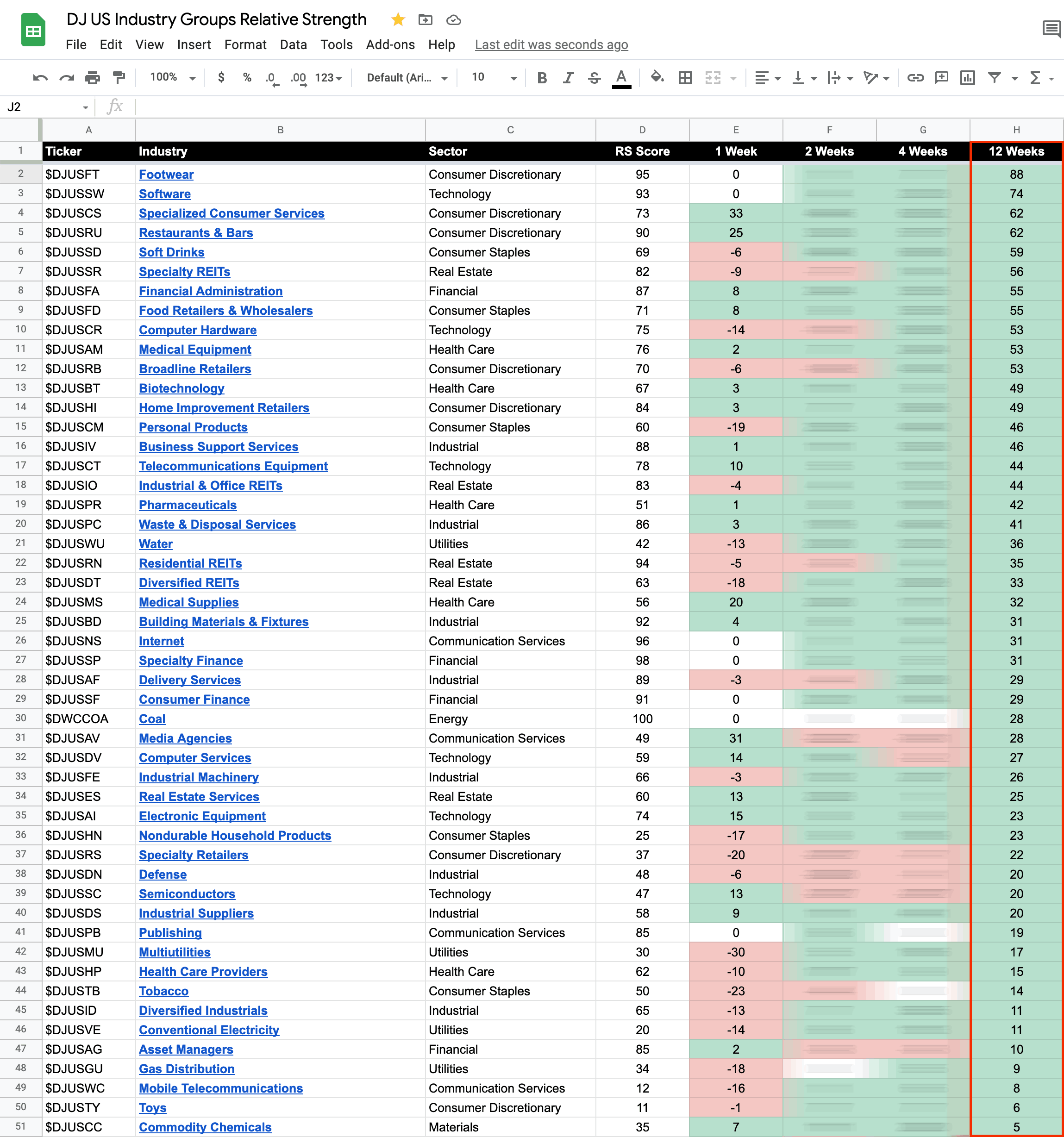Open the text color picker
The image size is (1064, 1137).
coord(621,78)
